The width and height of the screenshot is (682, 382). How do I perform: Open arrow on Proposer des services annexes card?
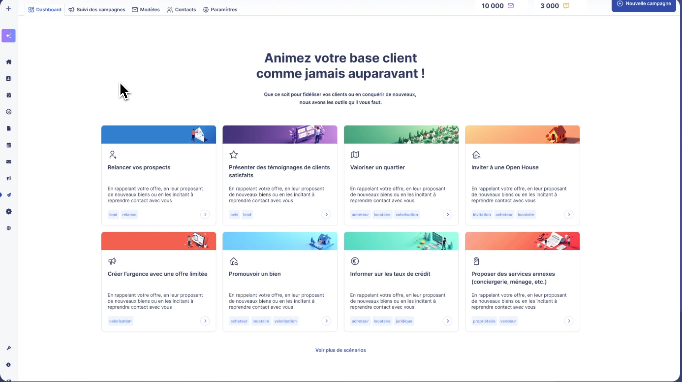[x=568, y=321]
